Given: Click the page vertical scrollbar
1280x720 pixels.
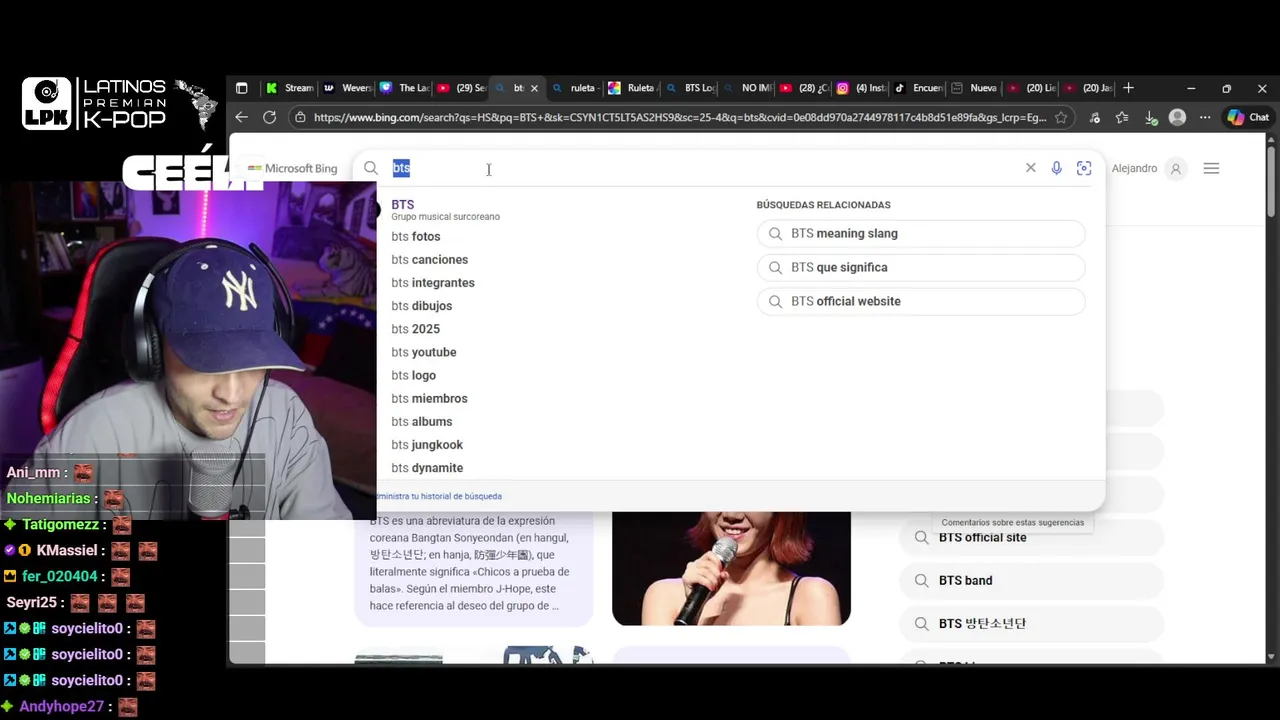Looking at the screenshot, I should click(1271, 180).
